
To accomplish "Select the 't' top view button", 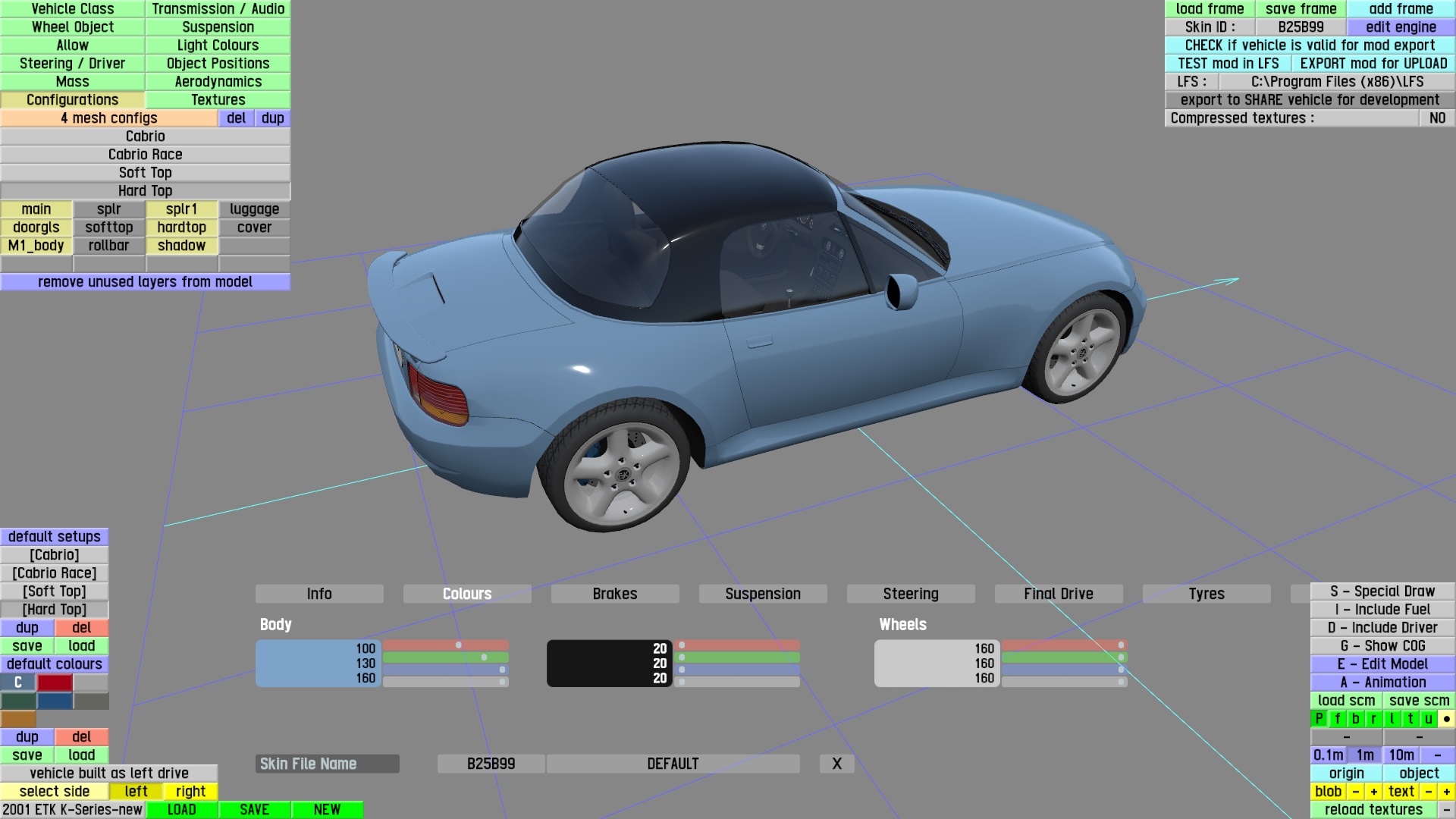I will pyautogui.click(x=1410, y=718).
